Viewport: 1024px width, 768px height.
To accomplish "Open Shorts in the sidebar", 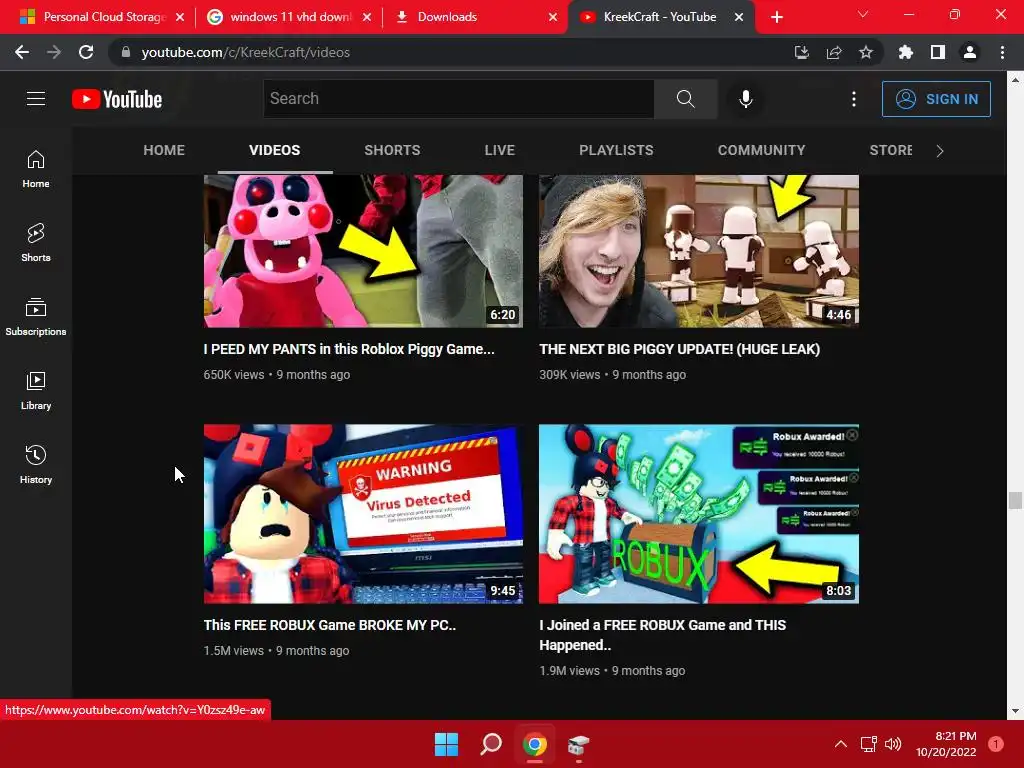I will click(x=36, y=242).
